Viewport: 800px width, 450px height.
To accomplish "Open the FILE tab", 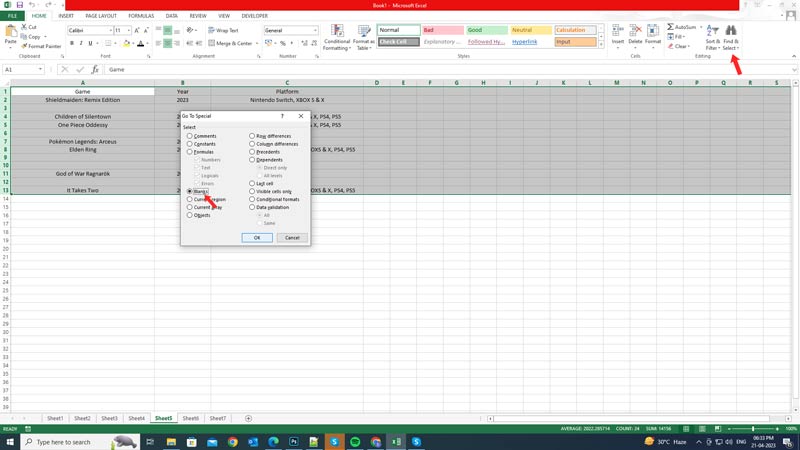I will coord(12,16).
